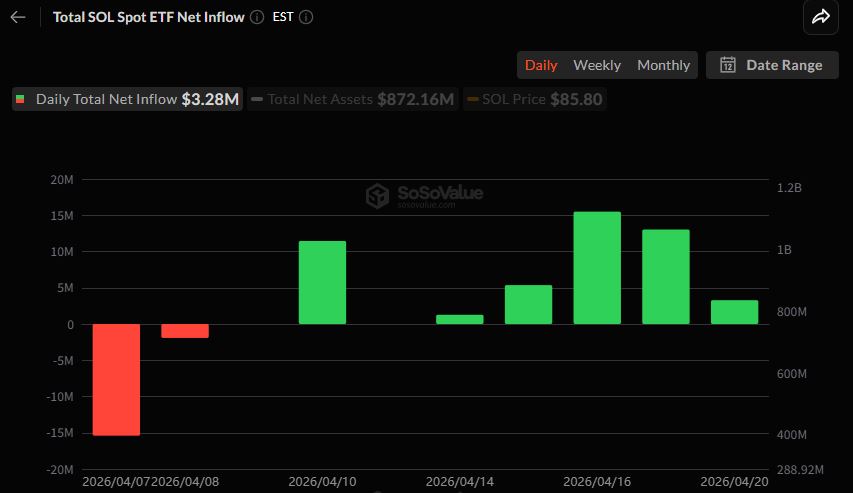Screen dimensions: 853x493
Task: Switch to Weekly view
Action: click(597, 65)
